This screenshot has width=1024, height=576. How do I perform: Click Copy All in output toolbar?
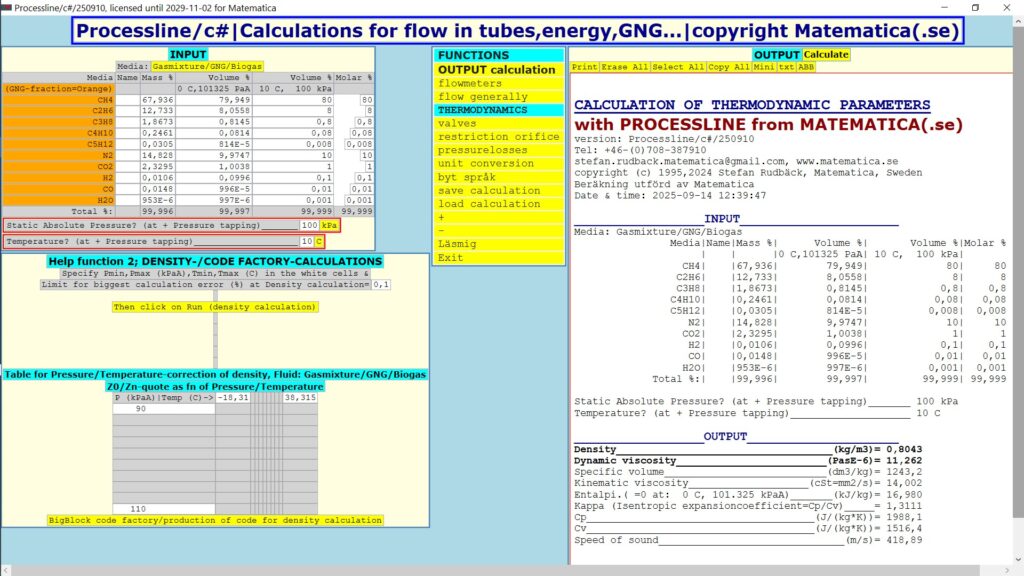(x=728, y=67)
